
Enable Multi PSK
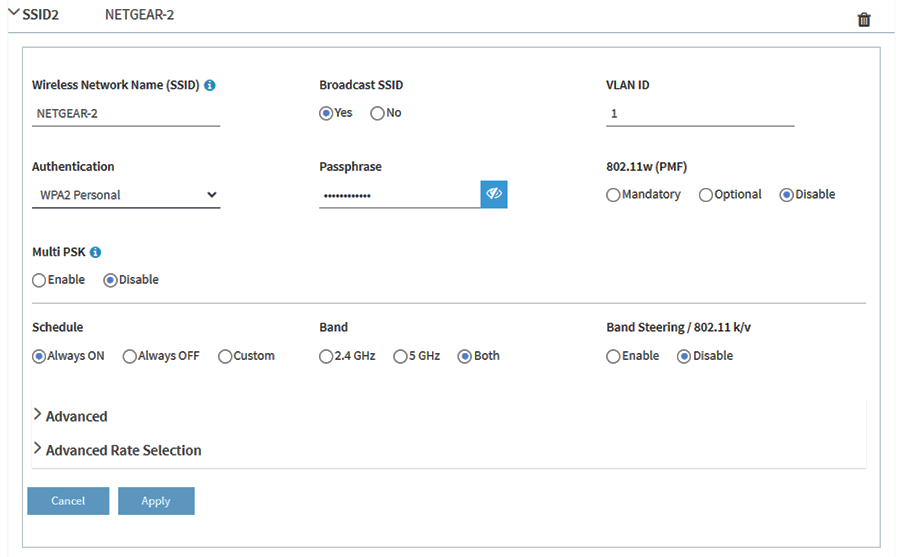[39, 280]
